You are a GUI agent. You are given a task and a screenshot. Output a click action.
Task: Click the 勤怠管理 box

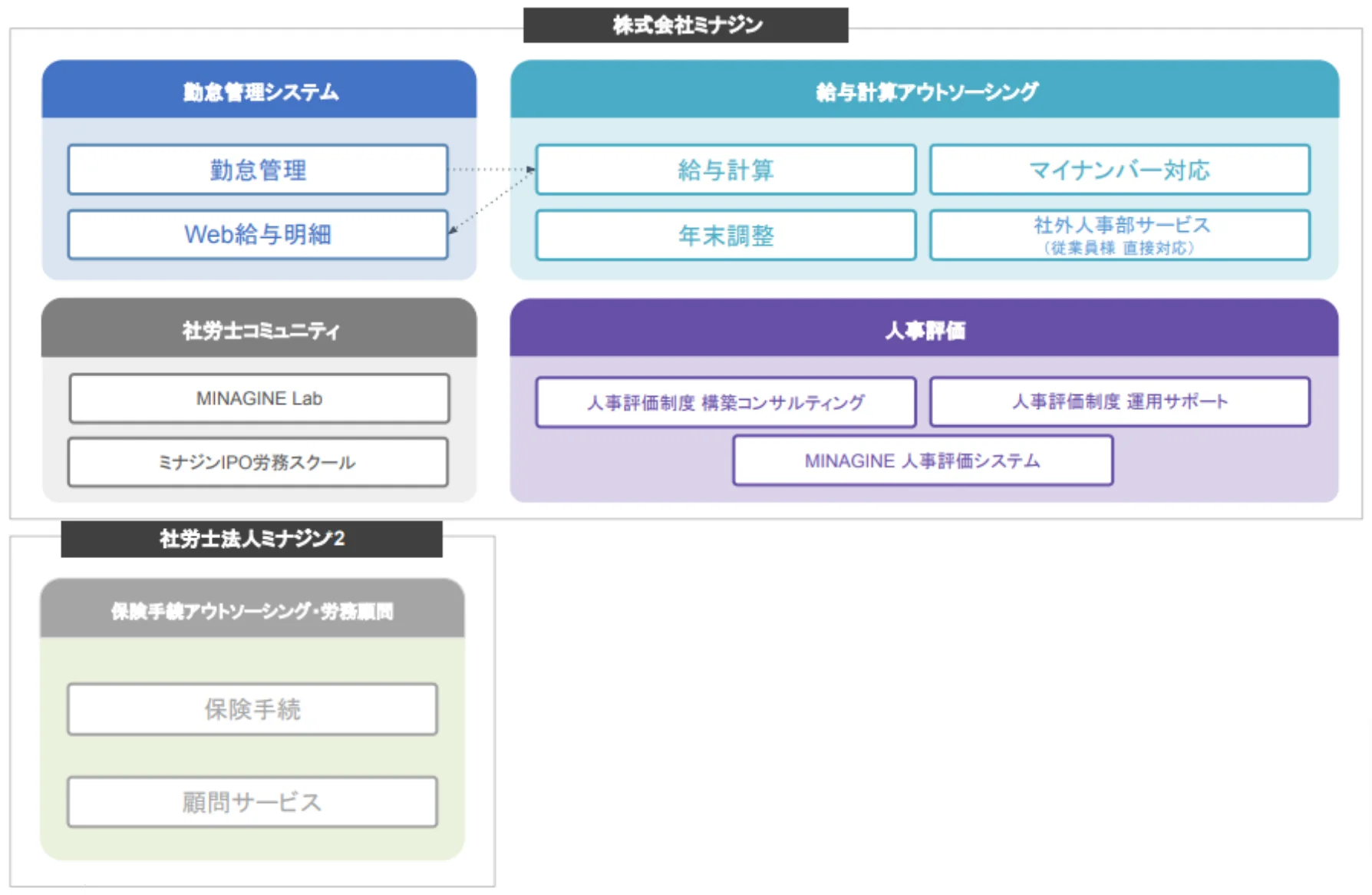pyautogui.click(x=258, y=170)
